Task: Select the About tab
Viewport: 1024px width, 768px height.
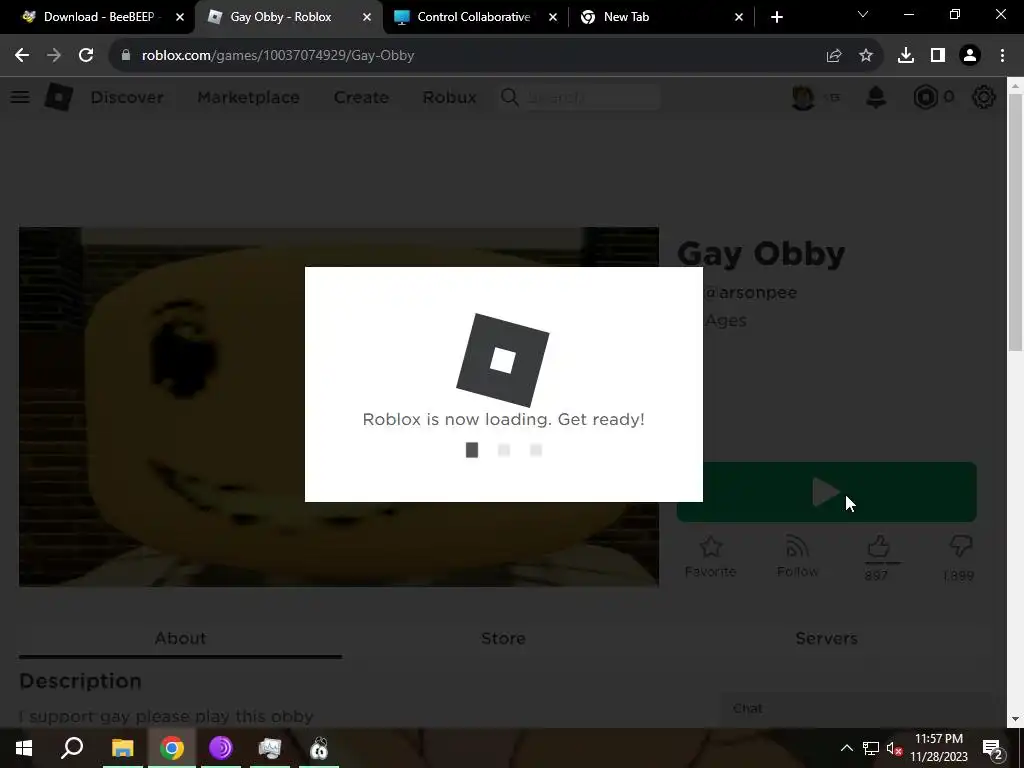Action: point(180,638)
